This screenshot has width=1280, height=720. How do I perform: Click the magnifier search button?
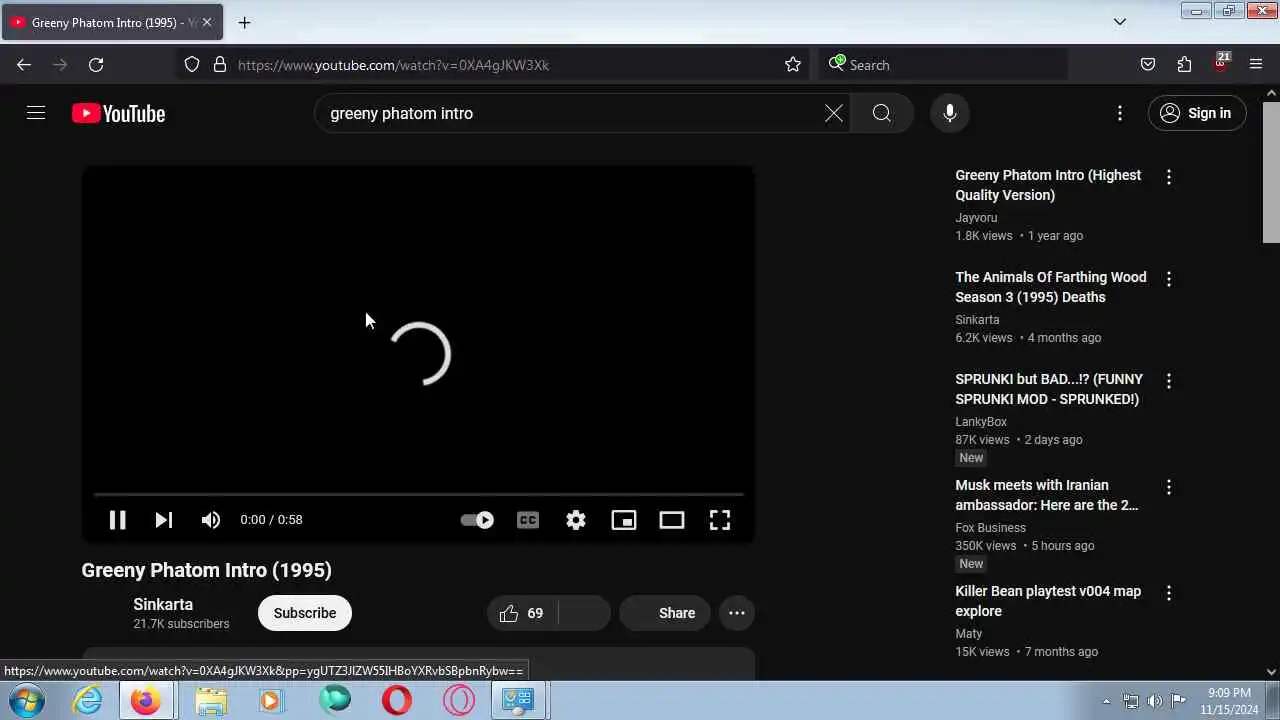(882, 113)
